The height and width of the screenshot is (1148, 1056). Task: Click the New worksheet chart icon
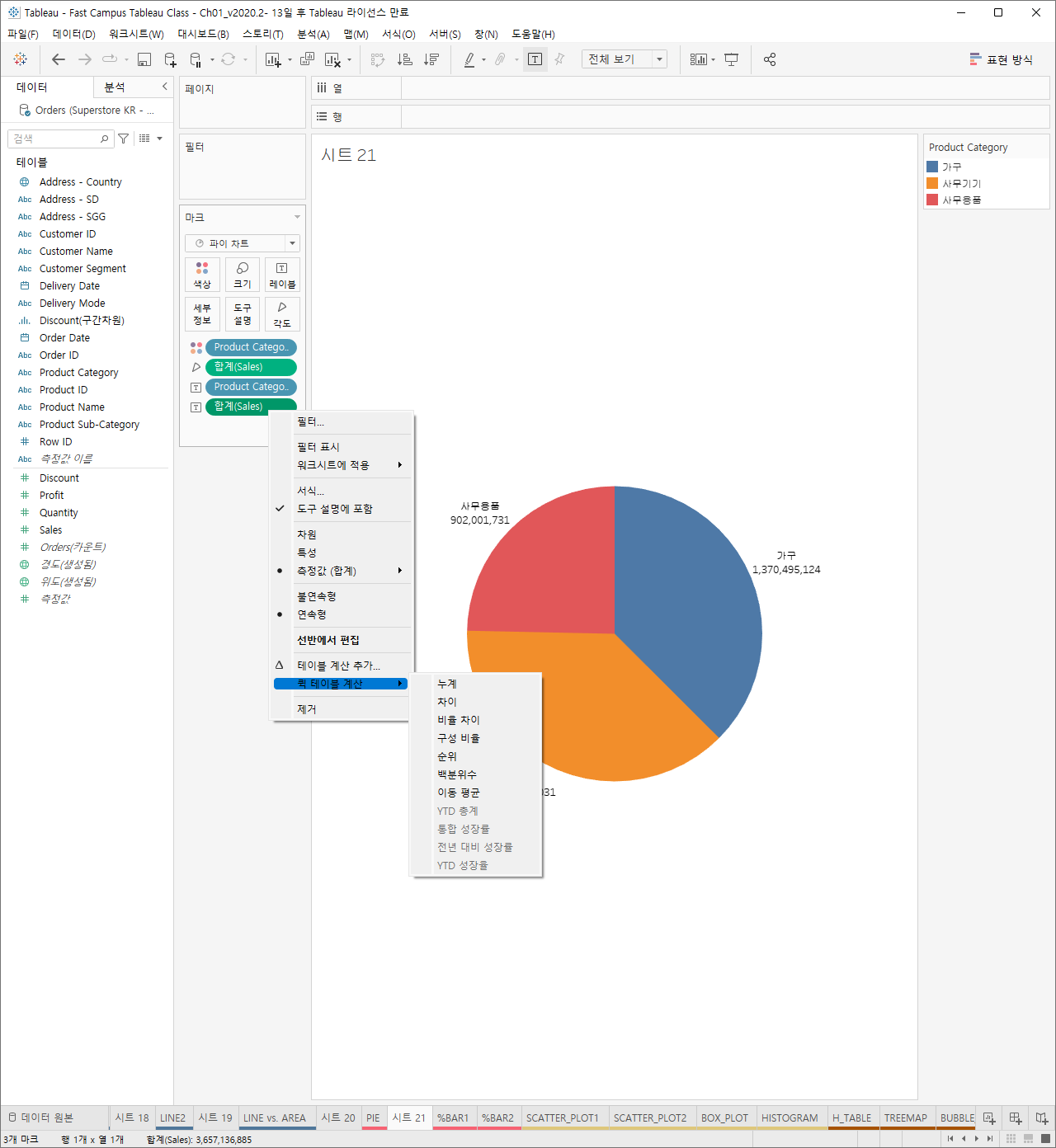pyautogui.click(x=273, y=59)
